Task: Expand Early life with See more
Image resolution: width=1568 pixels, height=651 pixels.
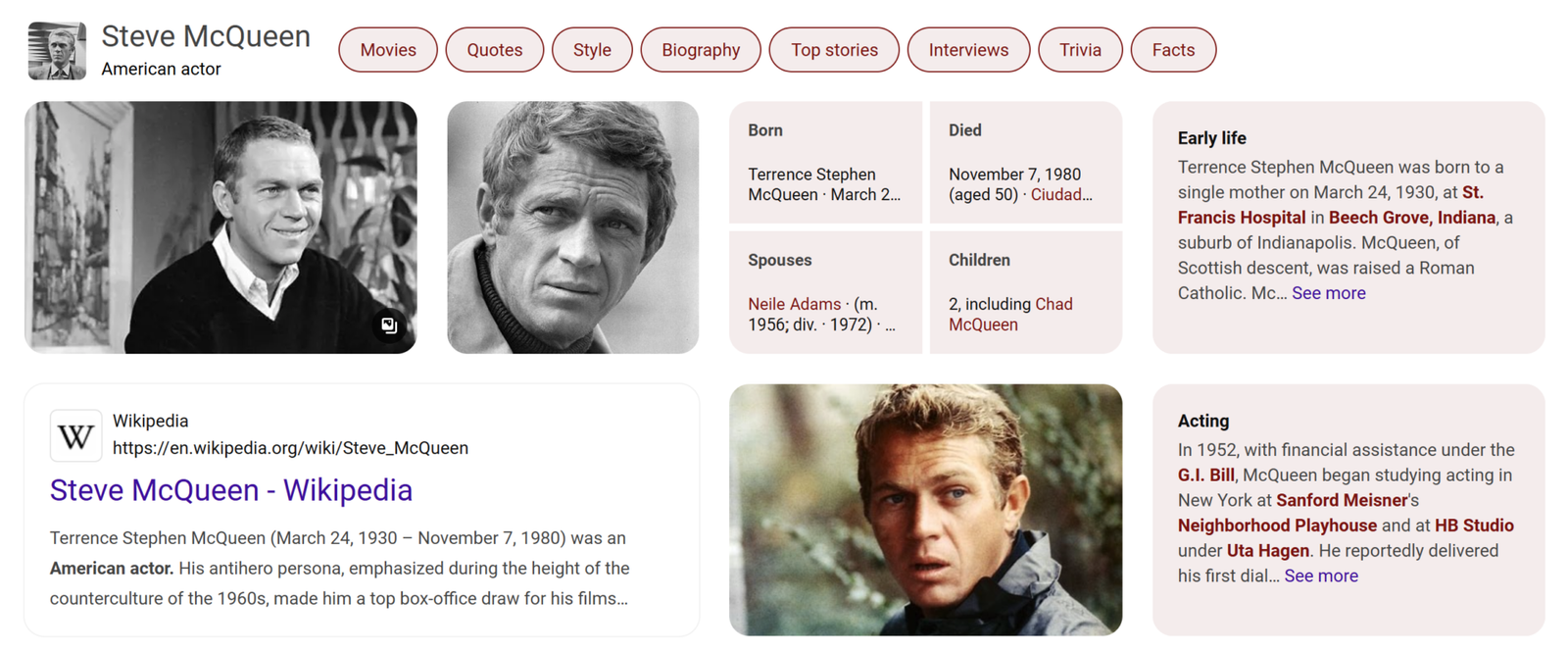Action: click(x=1328, y=293)
